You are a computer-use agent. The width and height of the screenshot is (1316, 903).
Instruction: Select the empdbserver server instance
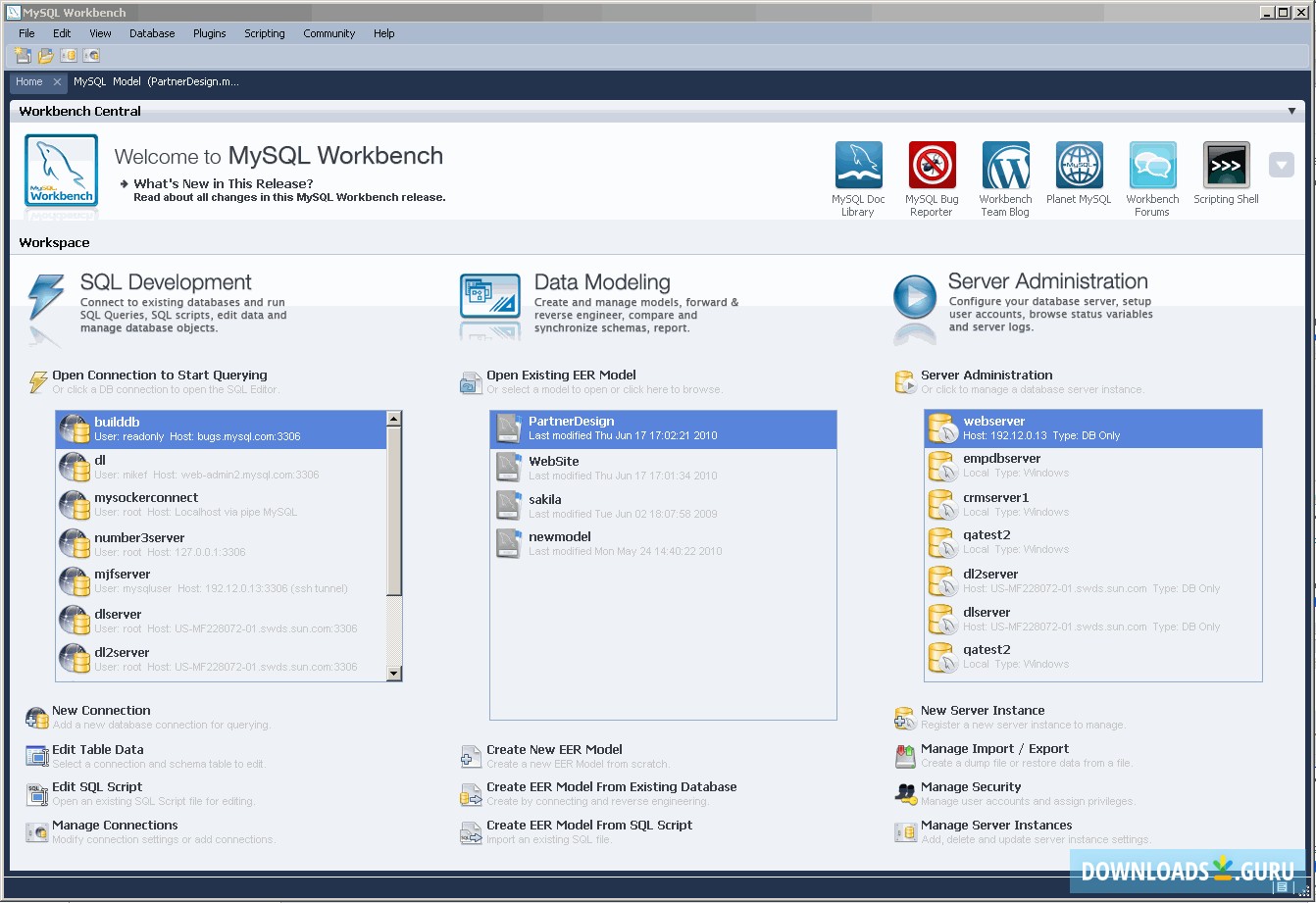[1093, 465]
